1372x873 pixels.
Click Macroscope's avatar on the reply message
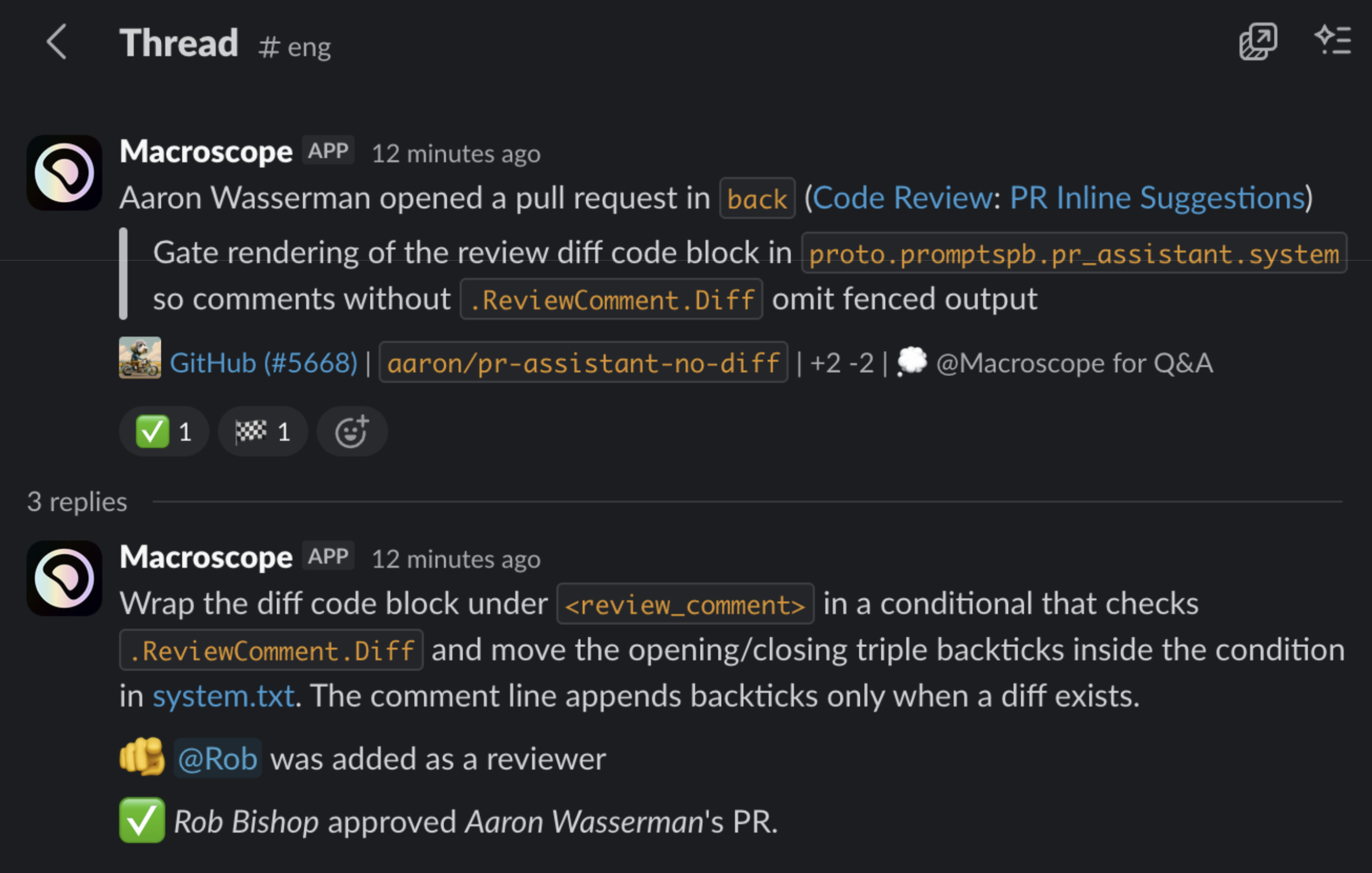(x=64, y=579)
